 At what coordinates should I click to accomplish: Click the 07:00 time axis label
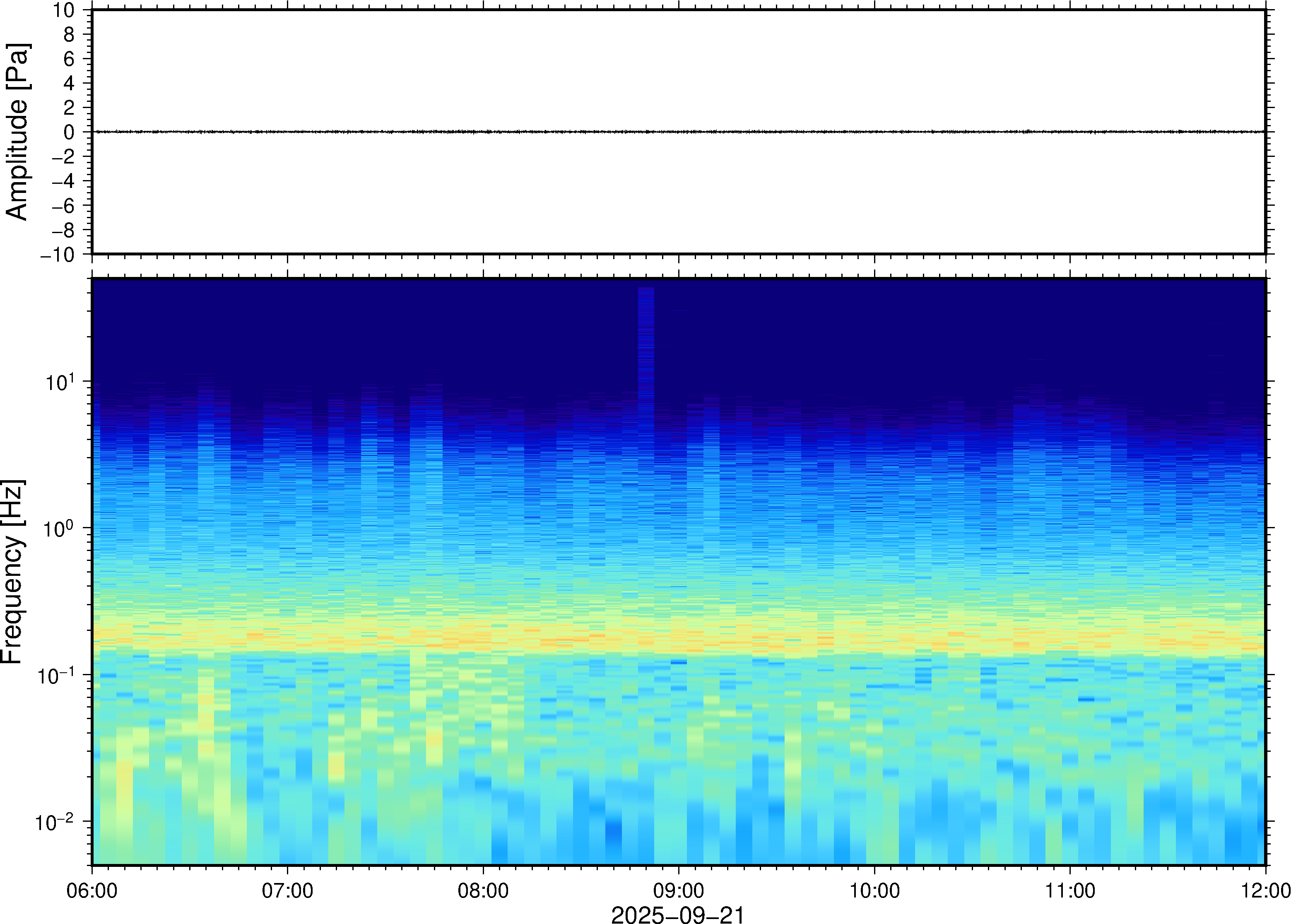coord(287,890)
